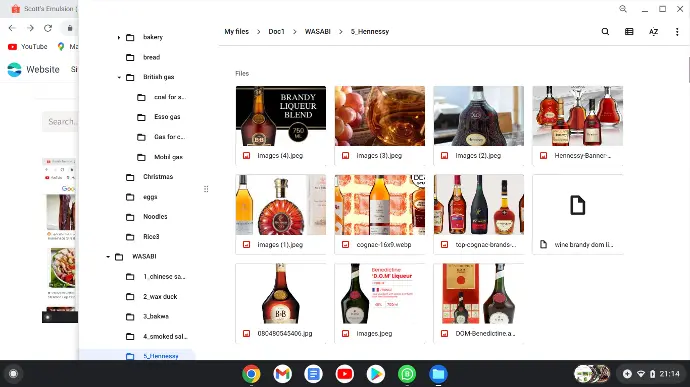Go to WASABI in the breadcrumb
This screenshot has width=690, height=387.
317,32
